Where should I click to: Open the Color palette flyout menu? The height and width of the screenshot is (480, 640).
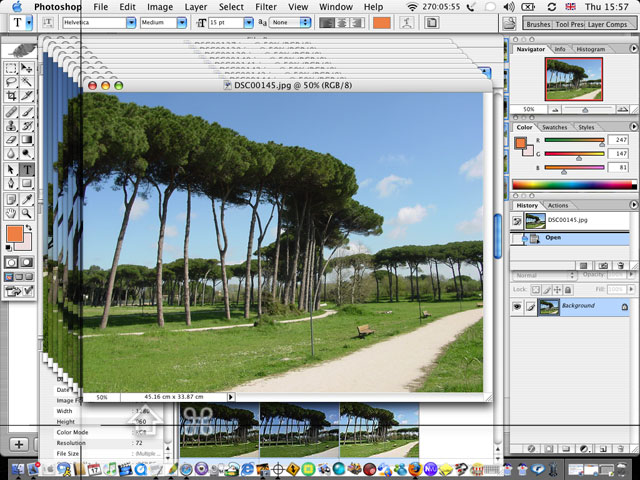pyautogui.click(x=634, y=127)
